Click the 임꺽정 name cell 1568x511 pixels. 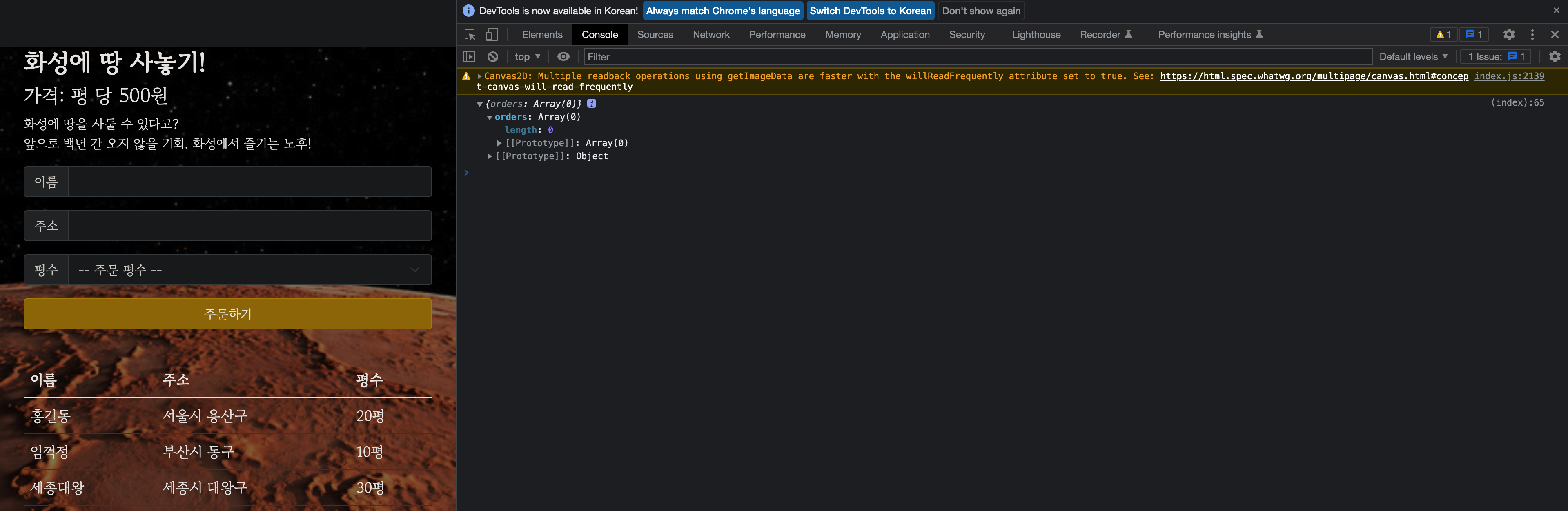pyautogui.click(x=49, y=451)
